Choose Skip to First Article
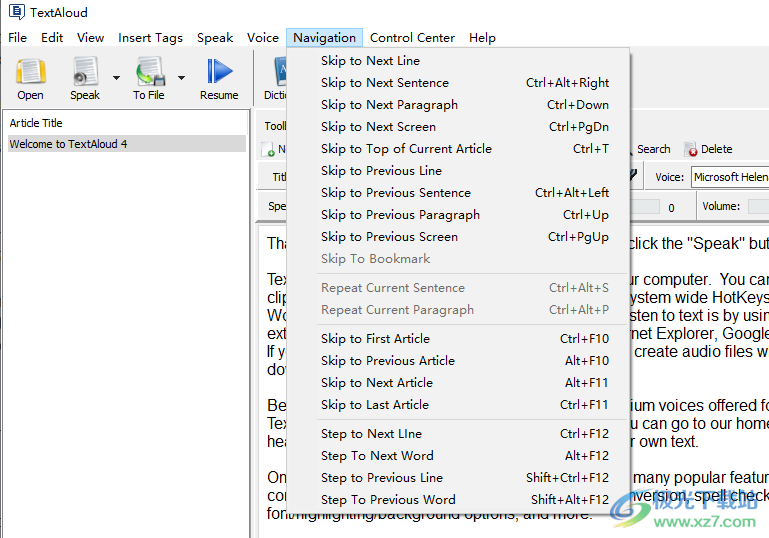Viewport: 769px width, 538px height. (x=458, y=339)
